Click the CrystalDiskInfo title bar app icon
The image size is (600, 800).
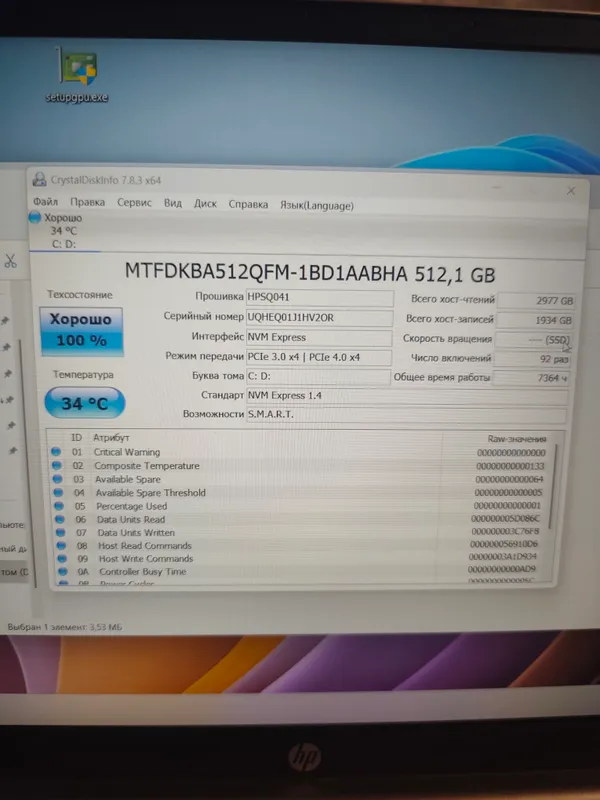pos(39,180)
